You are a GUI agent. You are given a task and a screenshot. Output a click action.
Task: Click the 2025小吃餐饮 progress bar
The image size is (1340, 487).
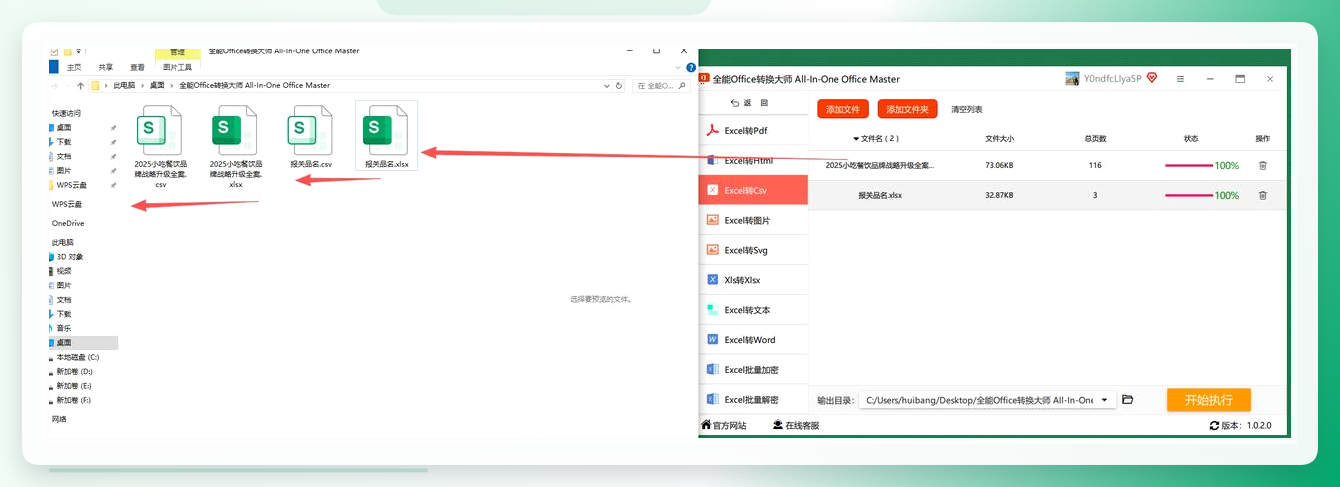1189,165
